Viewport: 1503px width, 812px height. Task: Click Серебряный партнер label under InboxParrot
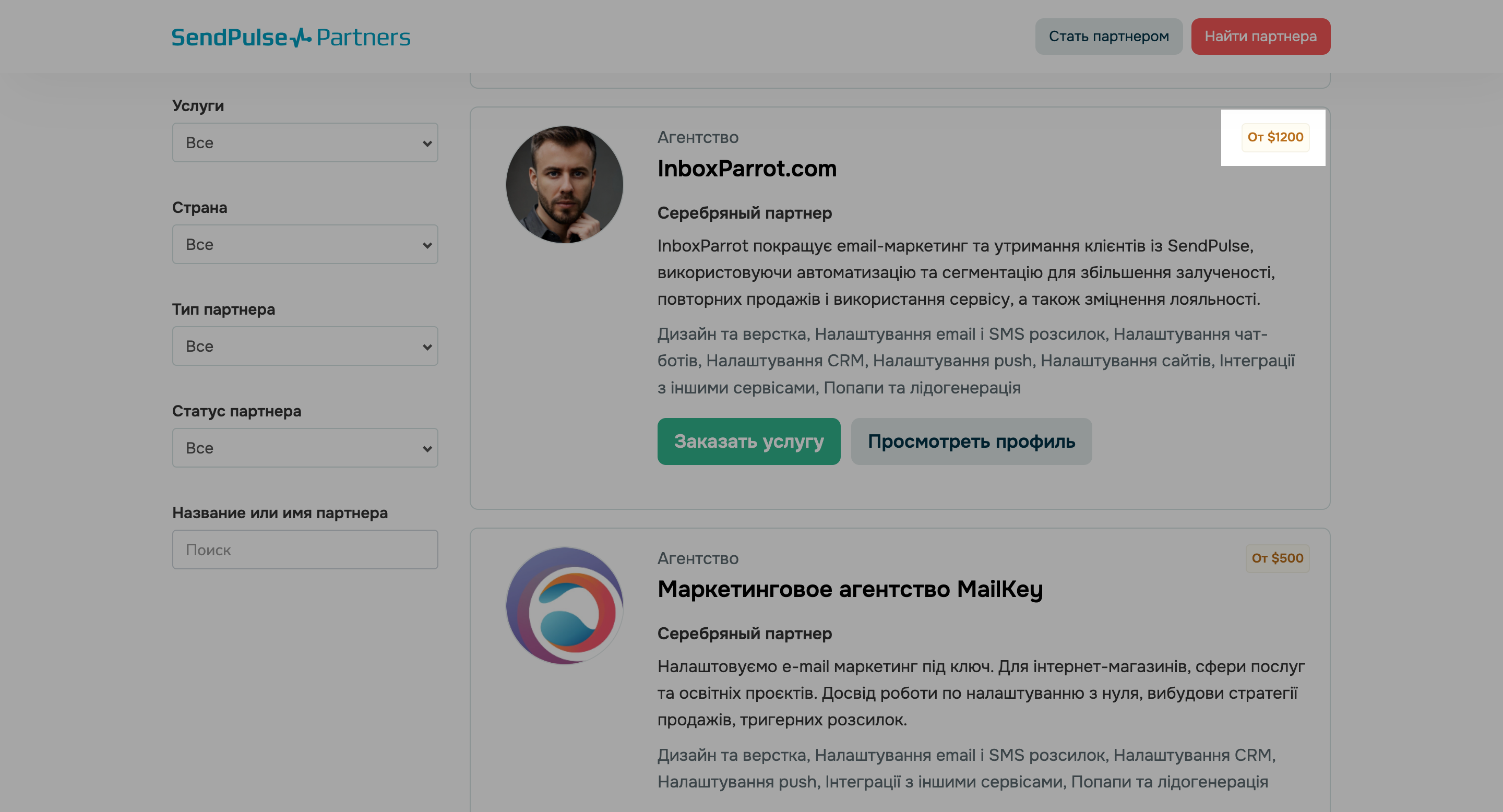pos(745,213)
